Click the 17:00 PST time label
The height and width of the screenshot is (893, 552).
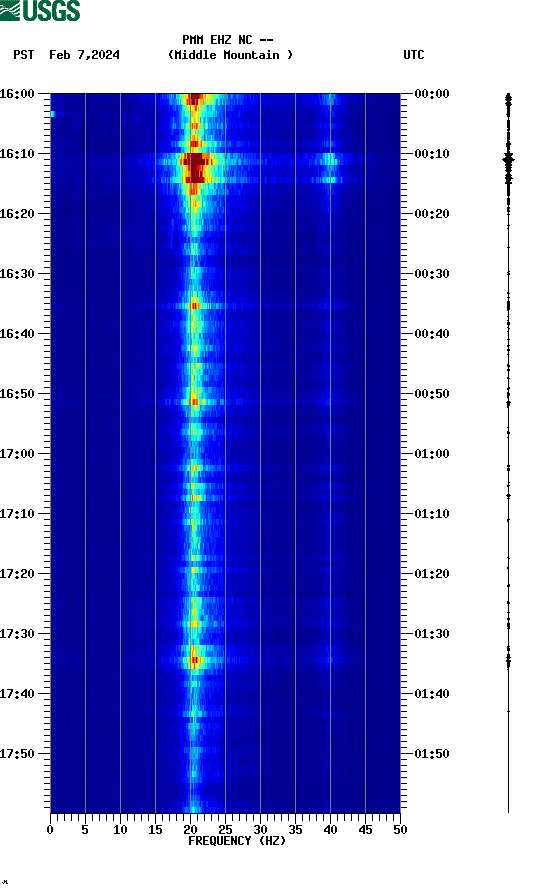17,454
